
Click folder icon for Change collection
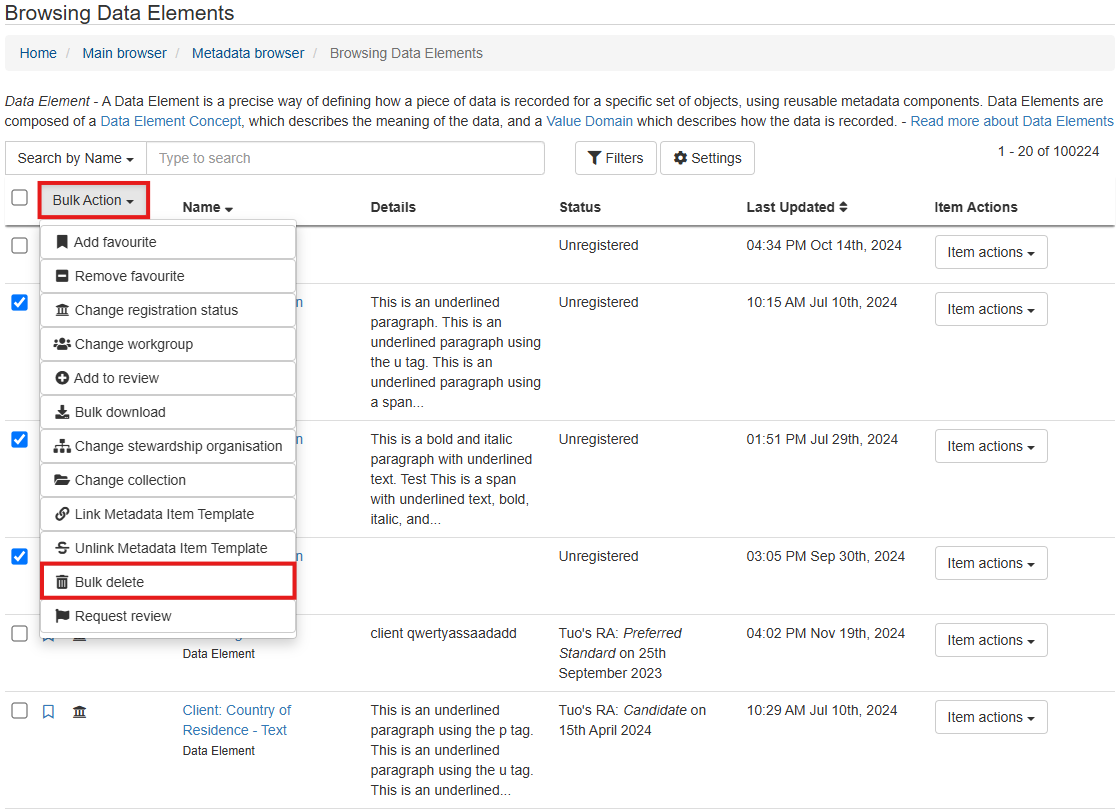coord(62,480)
